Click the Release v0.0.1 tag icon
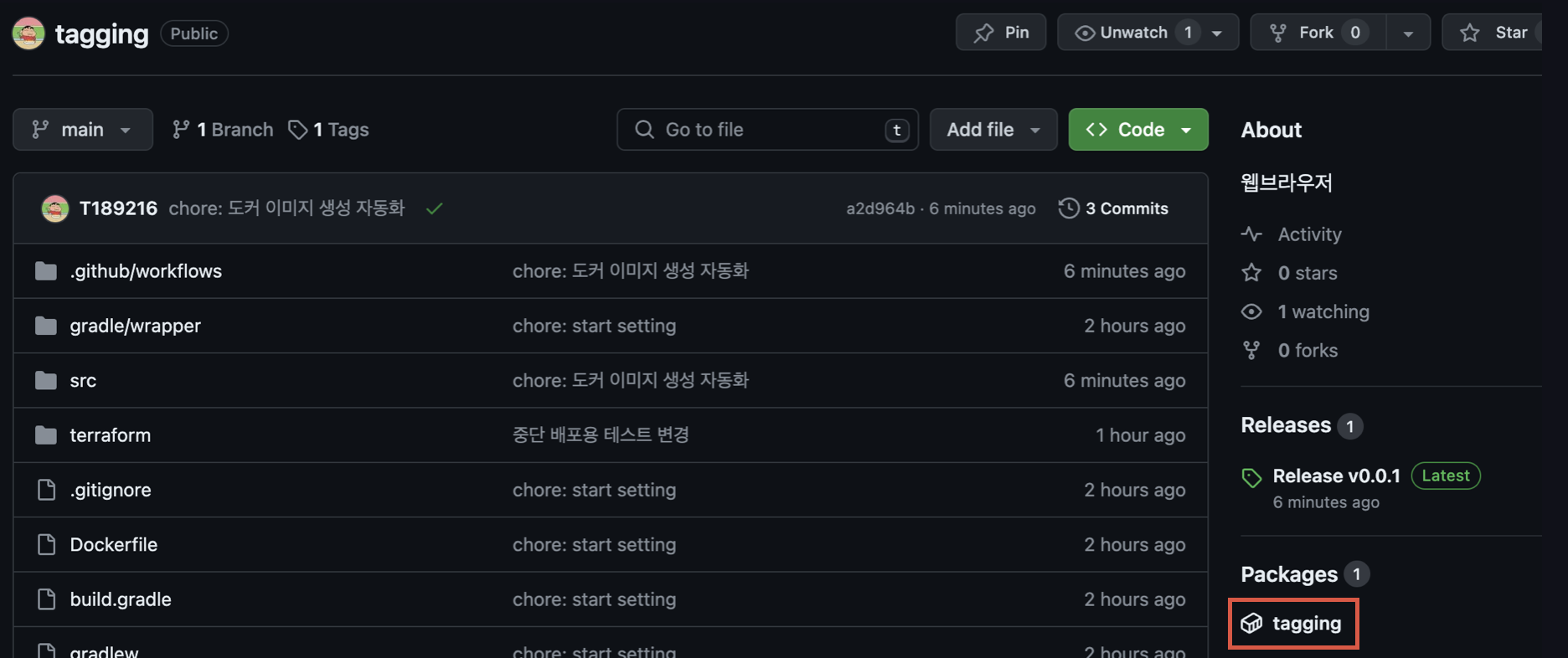The height and width of the screenshot is (658, 1568). pos(1251,477)
